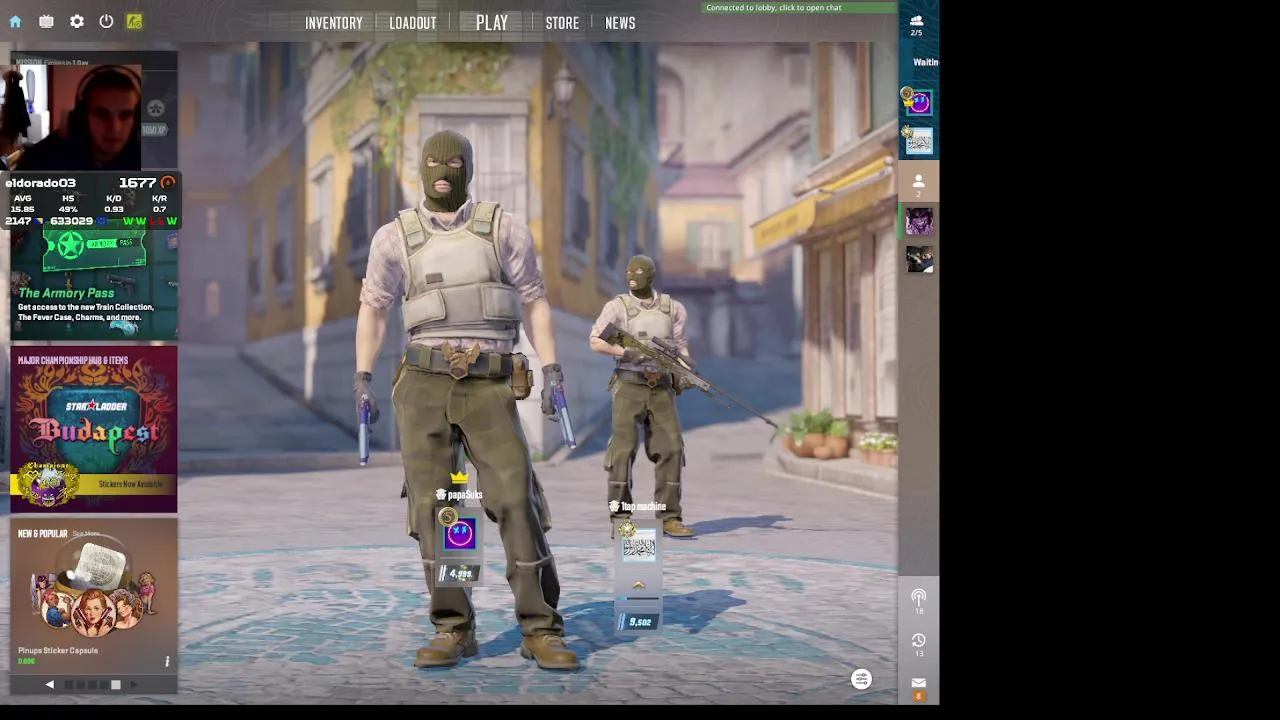
Task: Open the recent teammates clock icon
Action: click(x=918, y=641)
